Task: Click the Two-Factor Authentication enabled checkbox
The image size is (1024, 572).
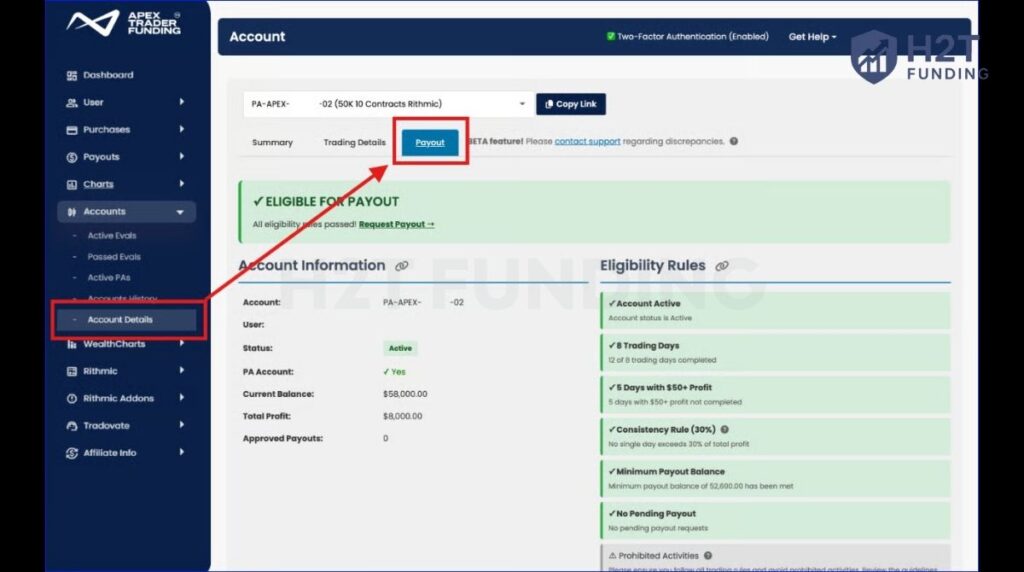Action: click(x=611, y=37)
